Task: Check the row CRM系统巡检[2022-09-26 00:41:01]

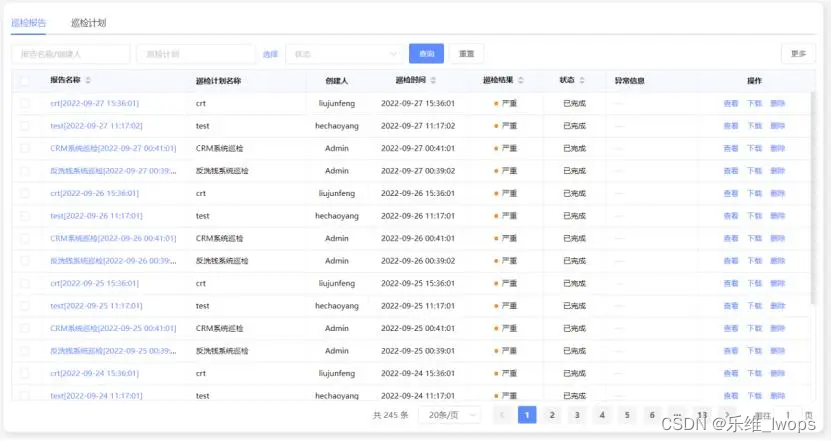Action: click(24, 238)
